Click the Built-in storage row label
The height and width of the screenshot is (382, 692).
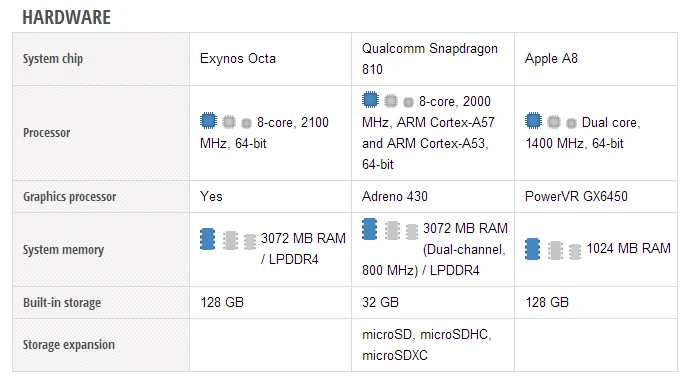click(62, 303)
